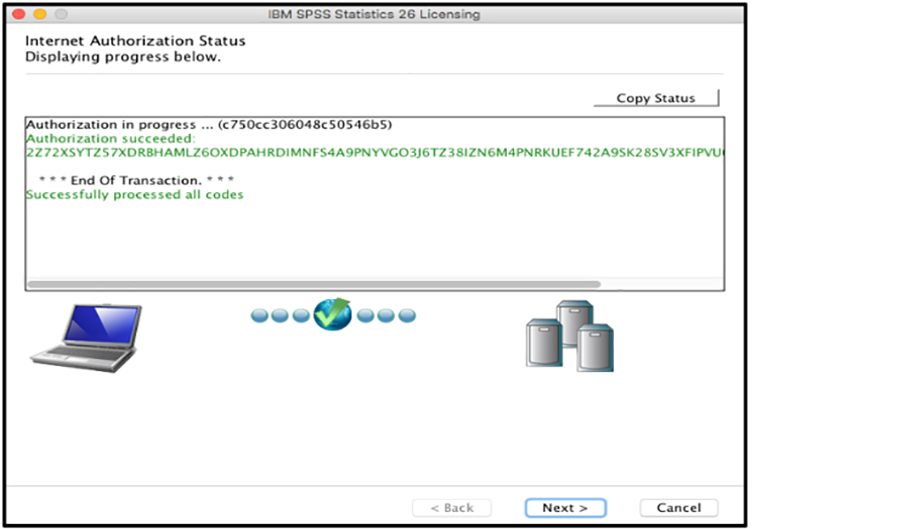Select the 'End Of Transaction' line

click(136, 180)
